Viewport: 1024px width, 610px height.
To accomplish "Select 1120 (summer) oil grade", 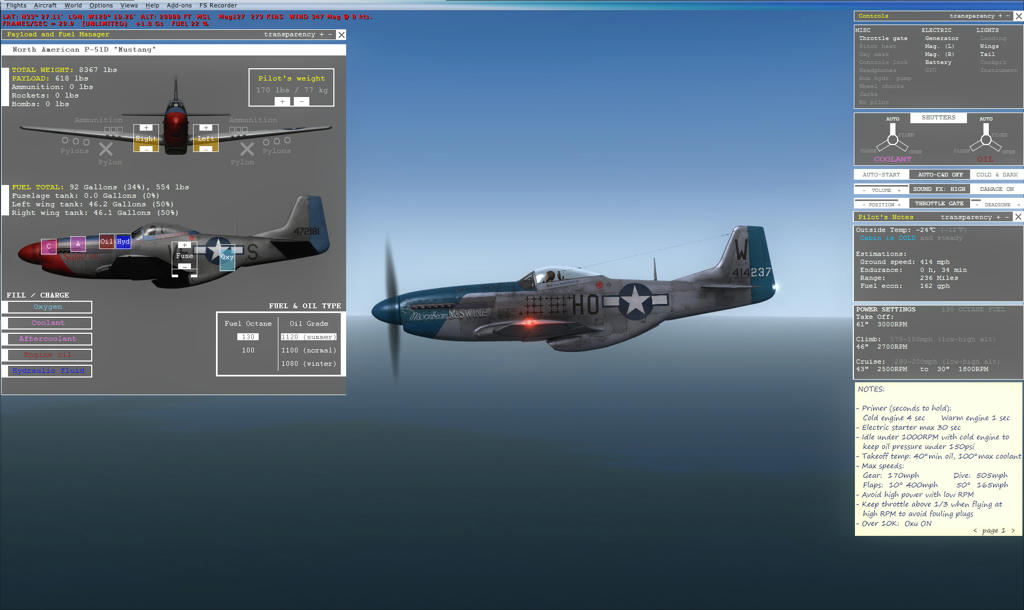I will pyautogui.click(x=309, y=337).
